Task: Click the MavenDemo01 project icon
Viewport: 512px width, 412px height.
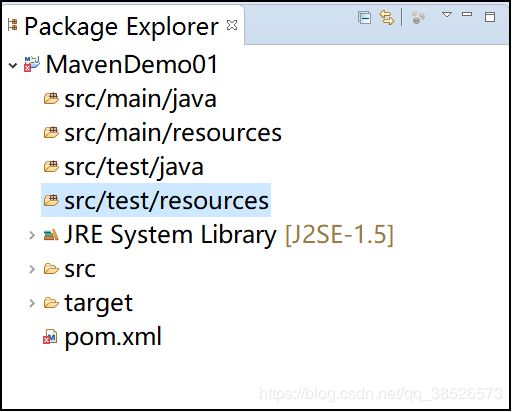Action: click(32, 64)
